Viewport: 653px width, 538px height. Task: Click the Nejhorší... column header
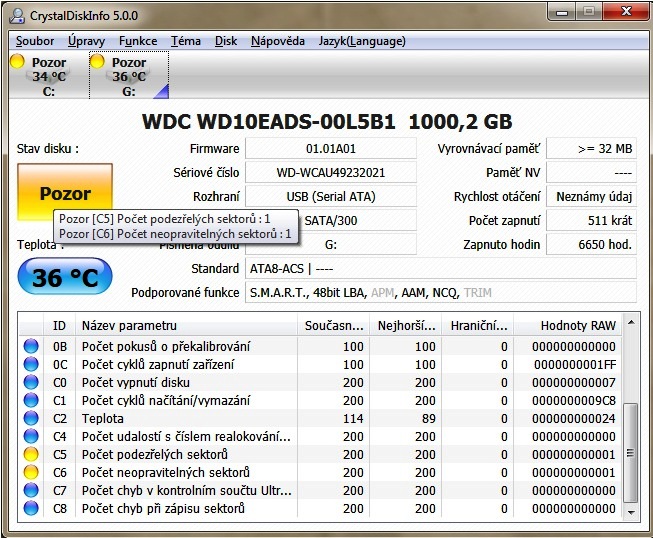[x=406, y=326]
